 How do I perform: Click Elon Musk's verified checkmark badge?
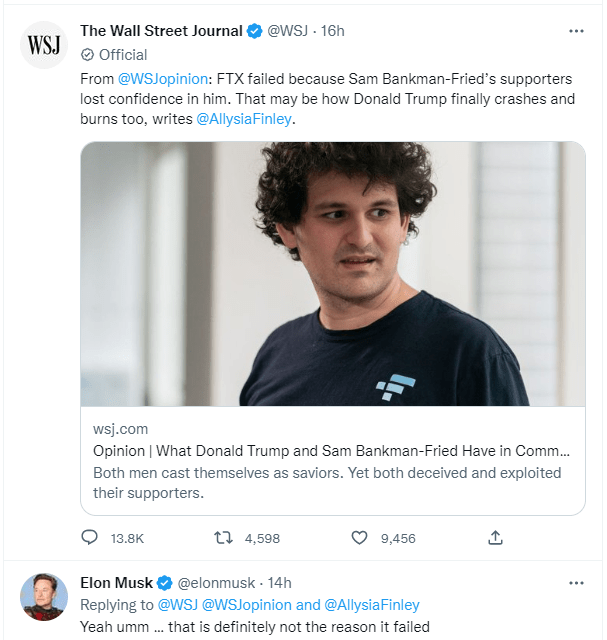coord(165,583)
